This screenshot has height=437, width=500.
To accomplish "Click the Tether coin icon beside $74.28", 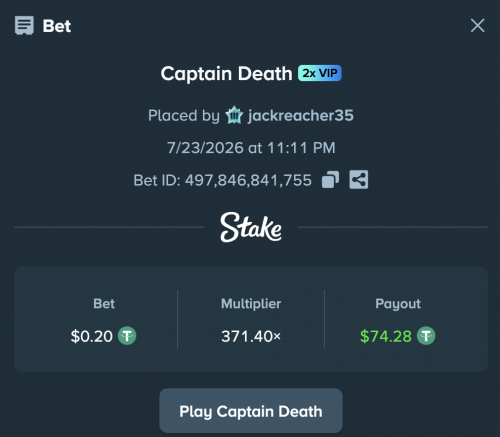I will click(426, 336).
